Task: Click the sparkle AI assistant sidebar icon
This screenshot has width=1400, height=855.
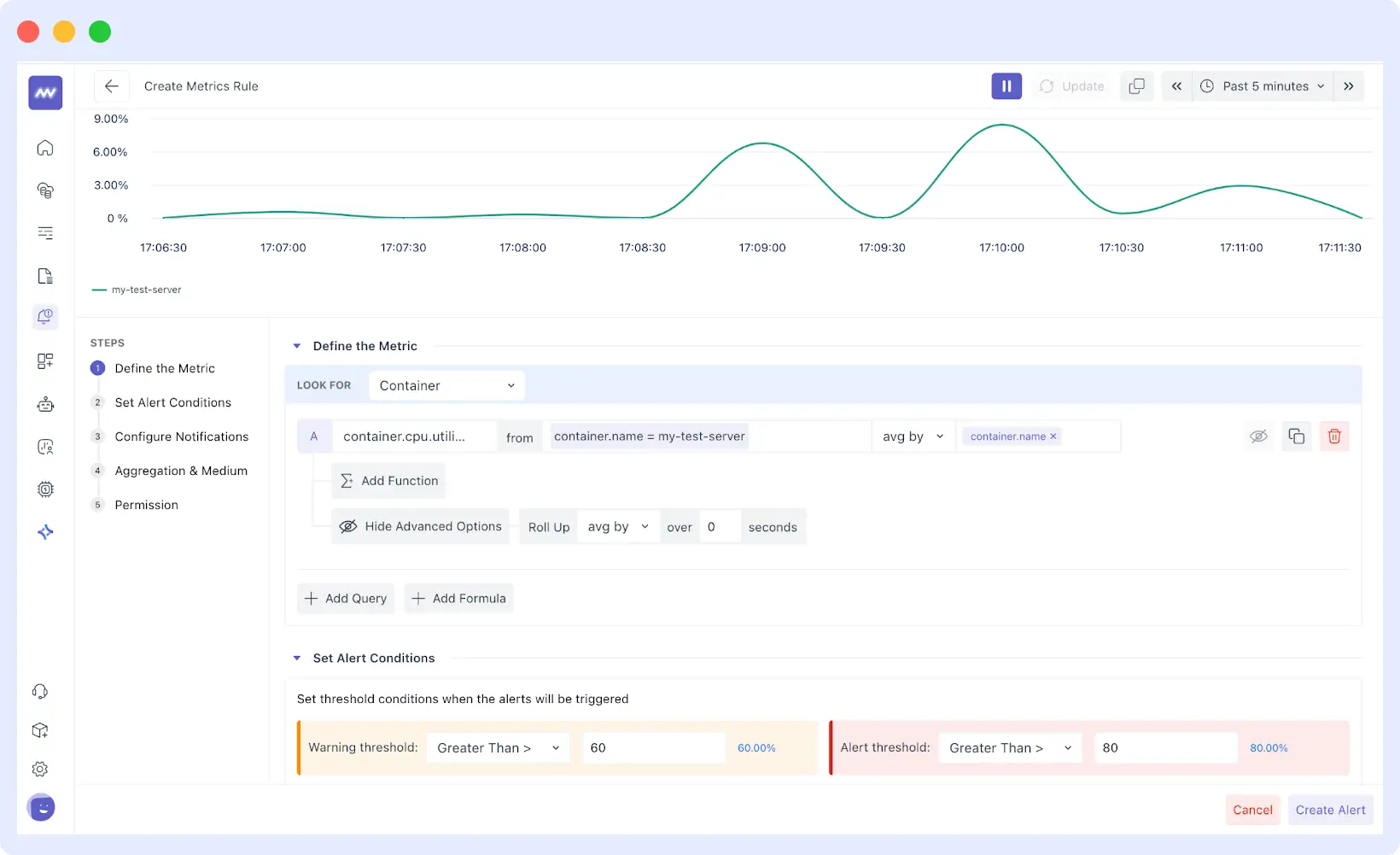Action: [x=44, y=531]
